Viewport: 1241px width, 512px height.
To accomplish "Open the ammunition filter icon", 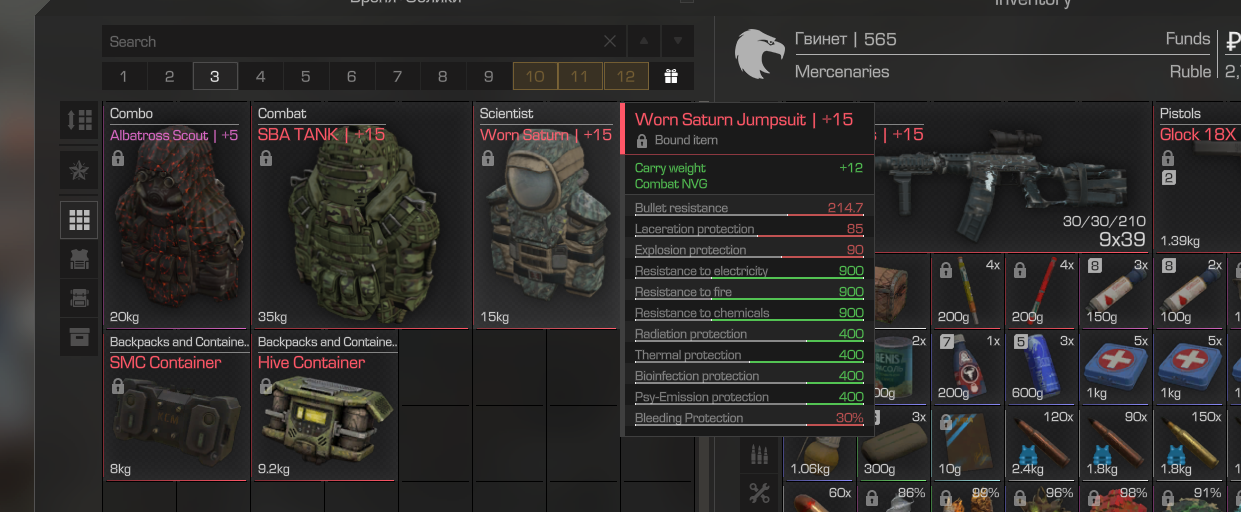I will tap(760, 455).
